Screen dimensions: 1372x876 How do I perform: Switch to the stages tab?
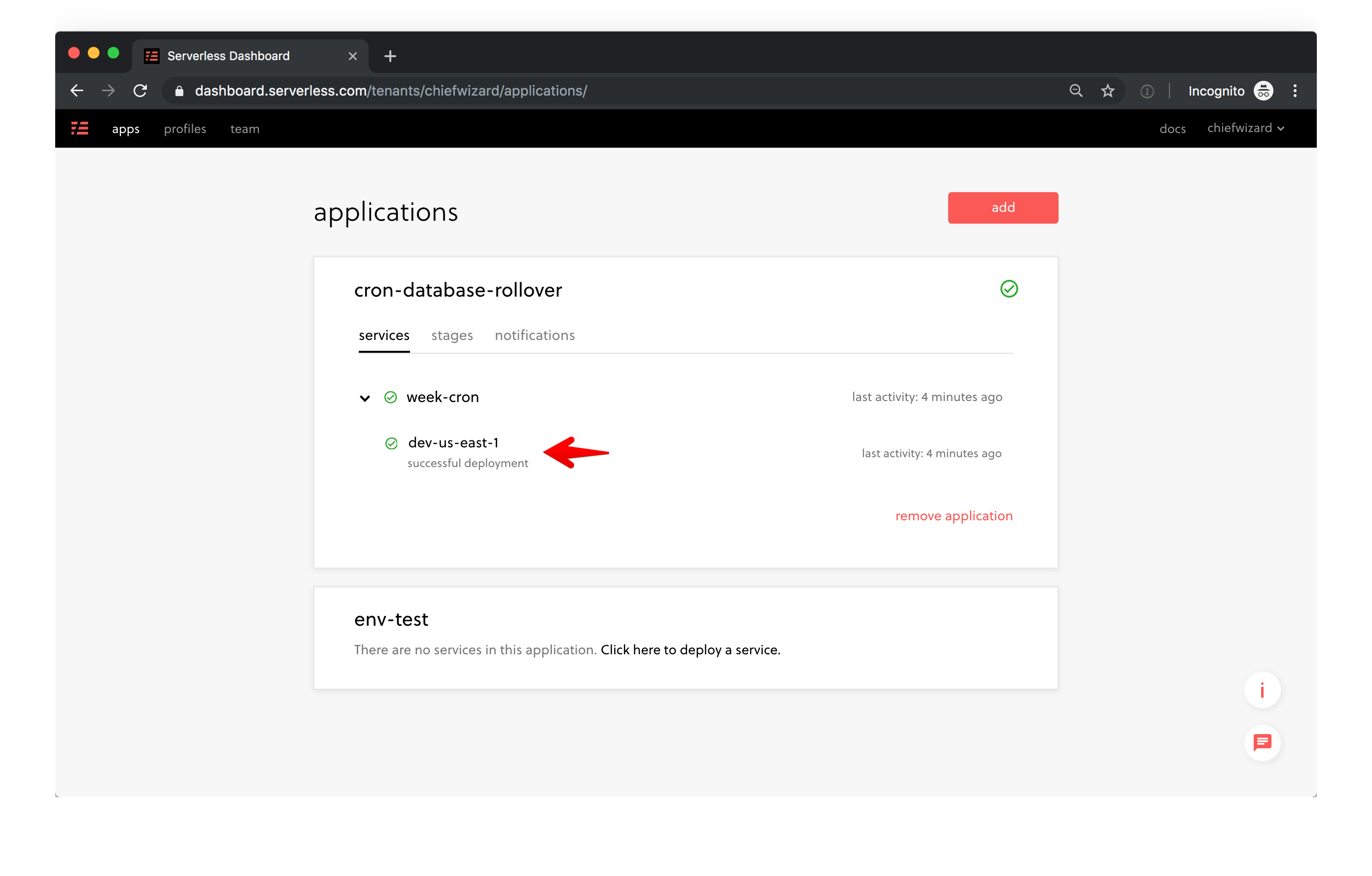[x=452, y=336]
